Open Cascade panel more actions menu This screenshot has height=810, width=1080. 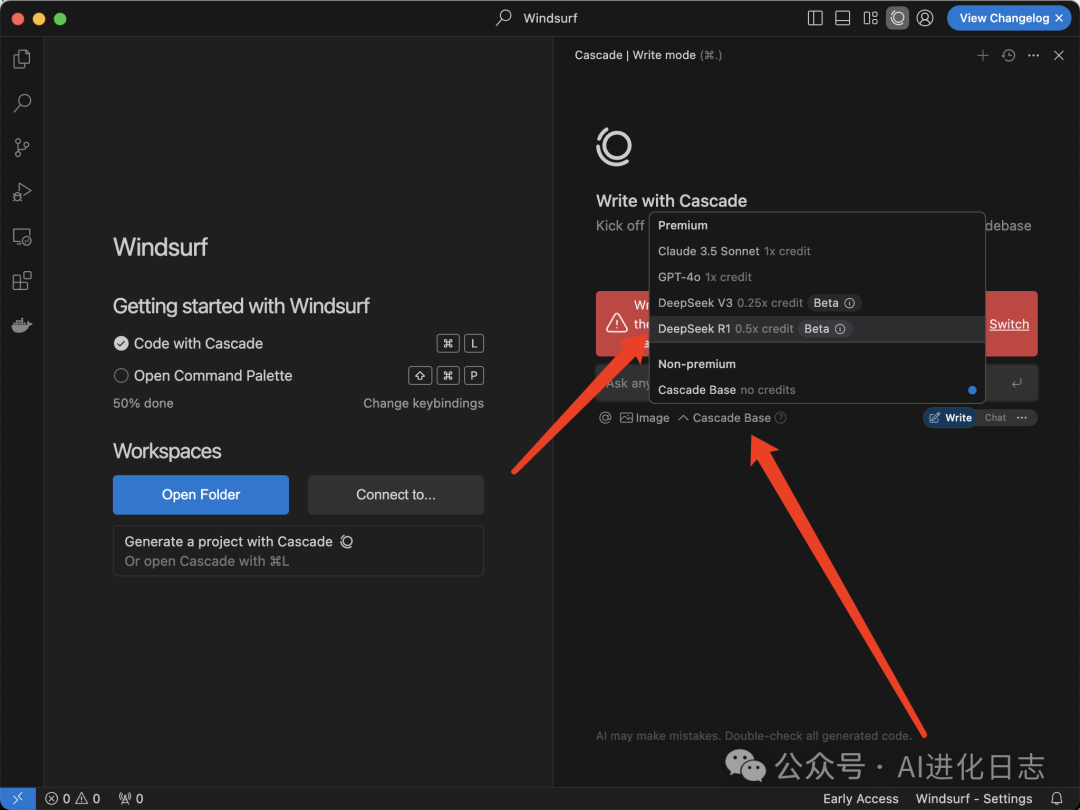tap(1033, 56)
